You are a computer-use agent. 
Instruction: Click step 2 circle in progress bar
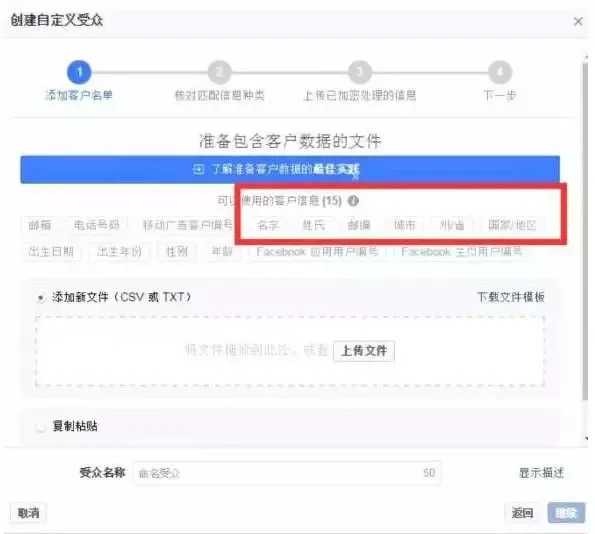[x=219, y=72]
